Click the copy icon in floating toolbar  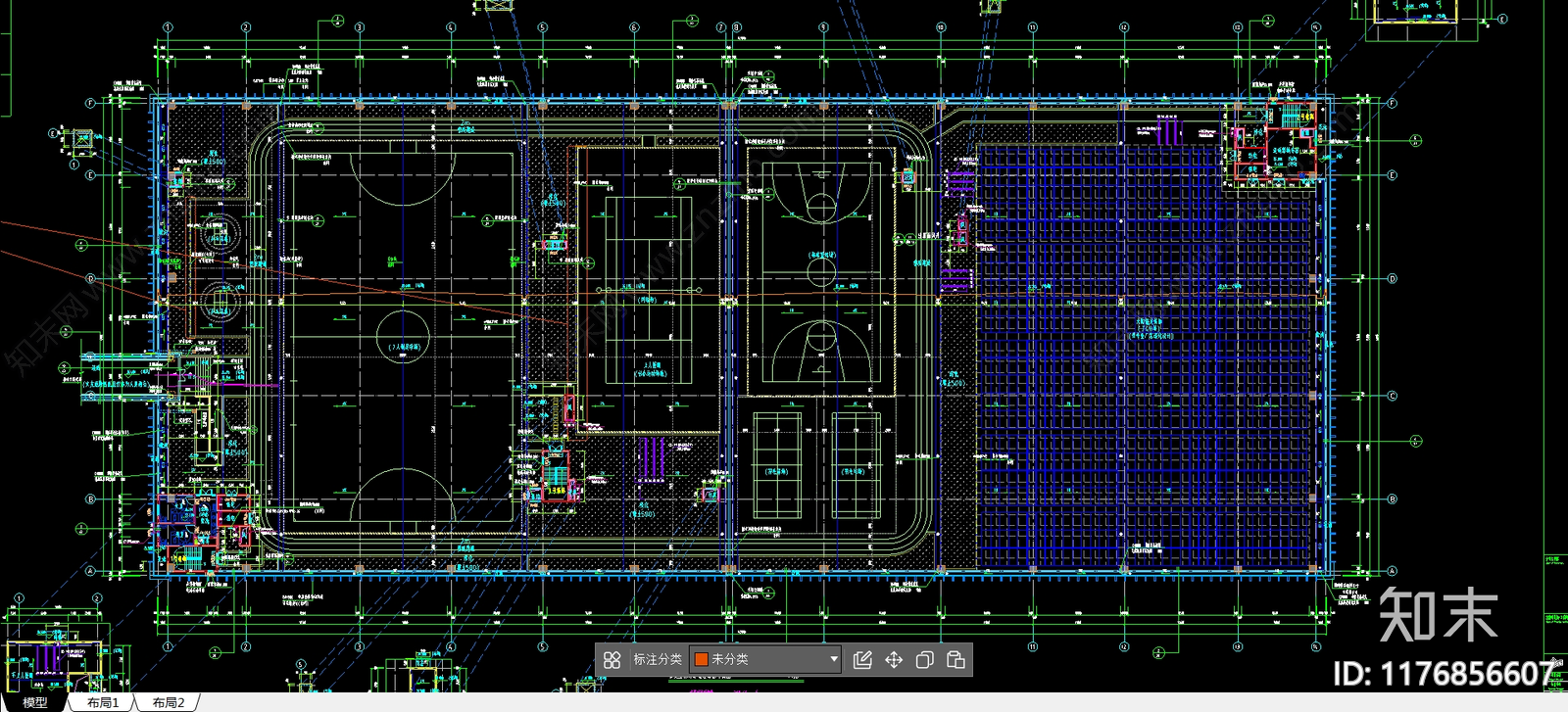(924, 660)
